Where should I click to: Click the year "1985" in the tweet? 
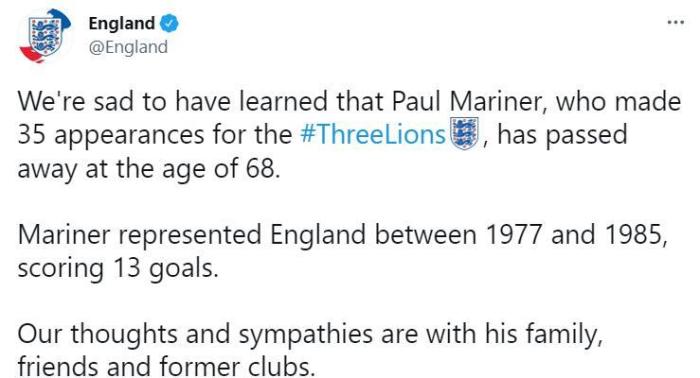coord(633,234)
